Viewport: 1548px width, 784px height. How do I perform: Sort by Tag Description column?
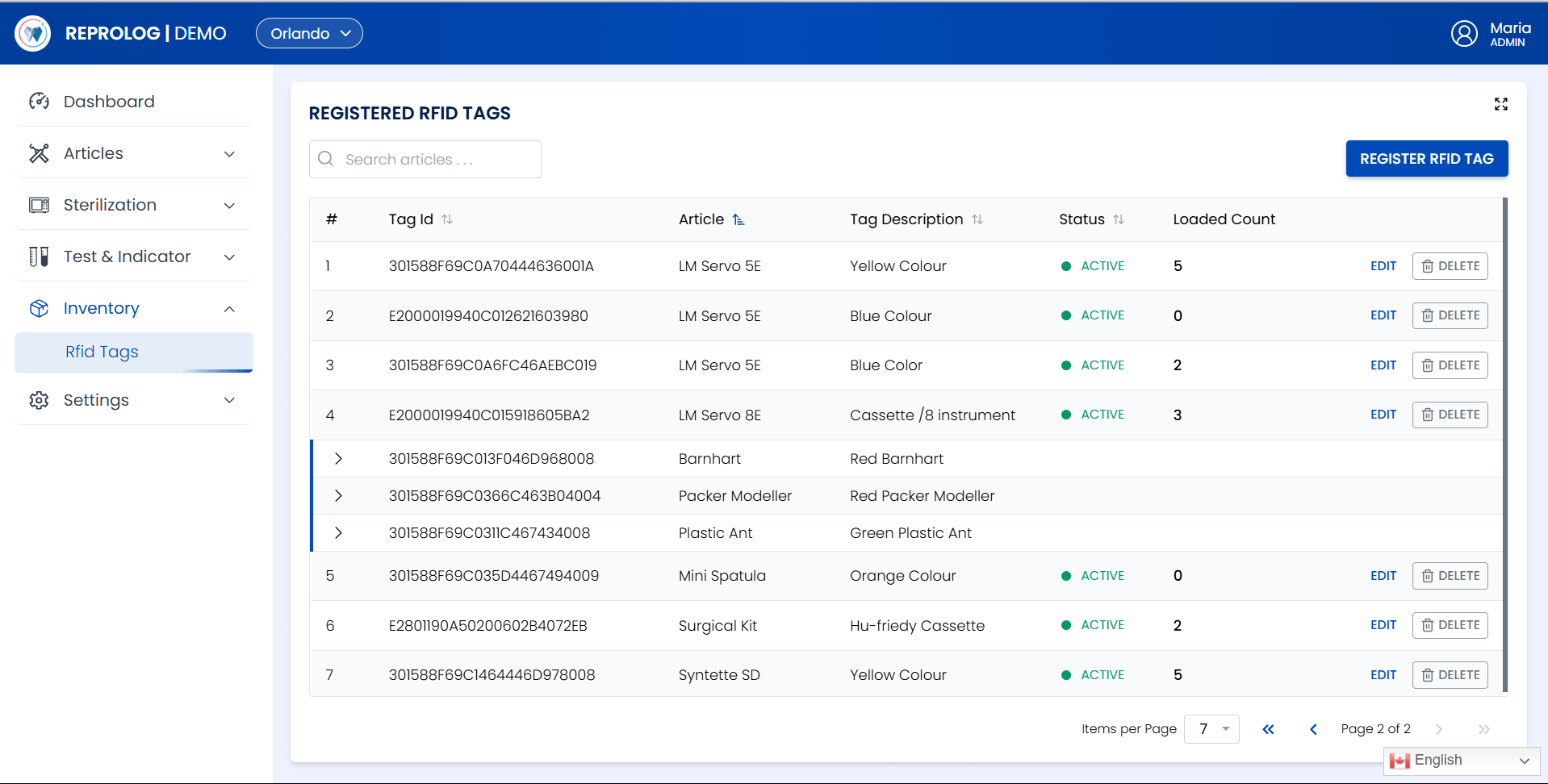click(x=977, y=219)
